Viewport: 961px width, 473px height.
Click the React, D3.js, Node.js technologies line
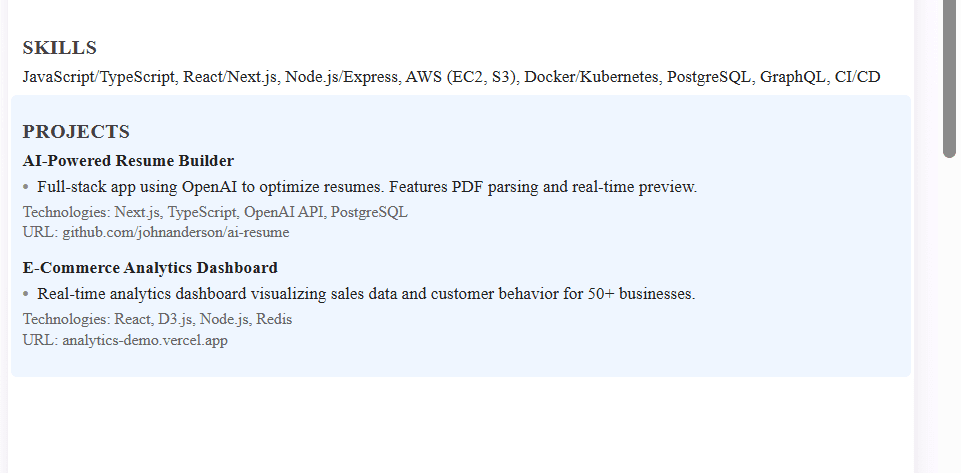coord(158,319)
